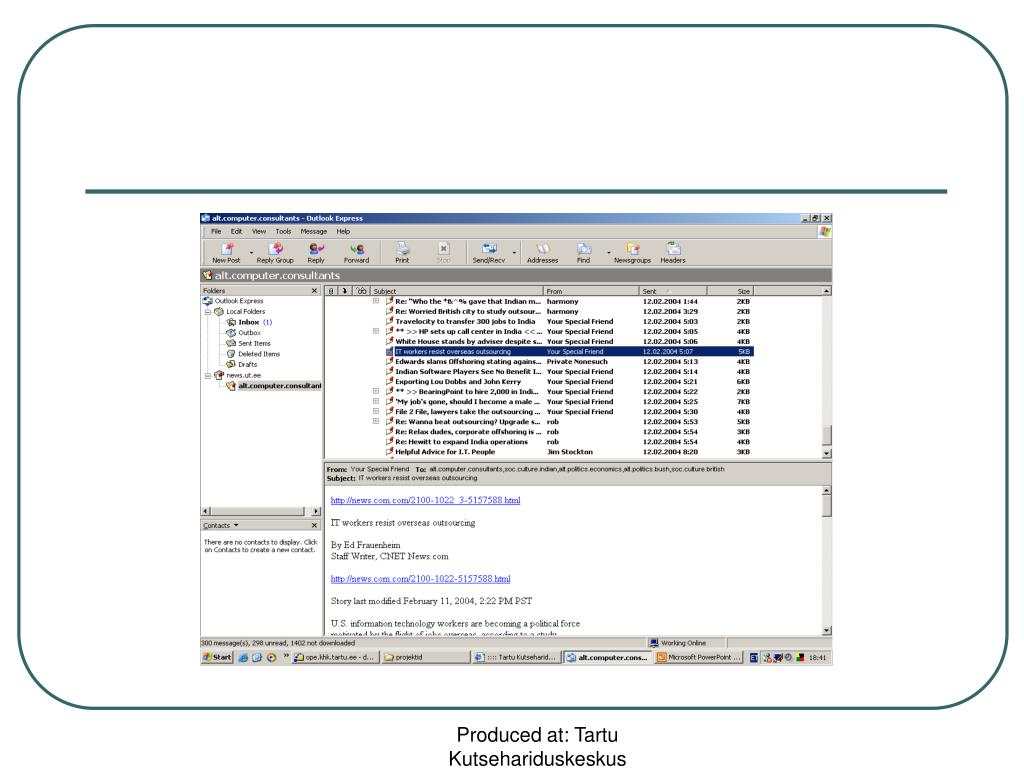1024x768 pixels.
Task: Click the Windows Start button
Action: pyautogui.click(x=217, y=657)
